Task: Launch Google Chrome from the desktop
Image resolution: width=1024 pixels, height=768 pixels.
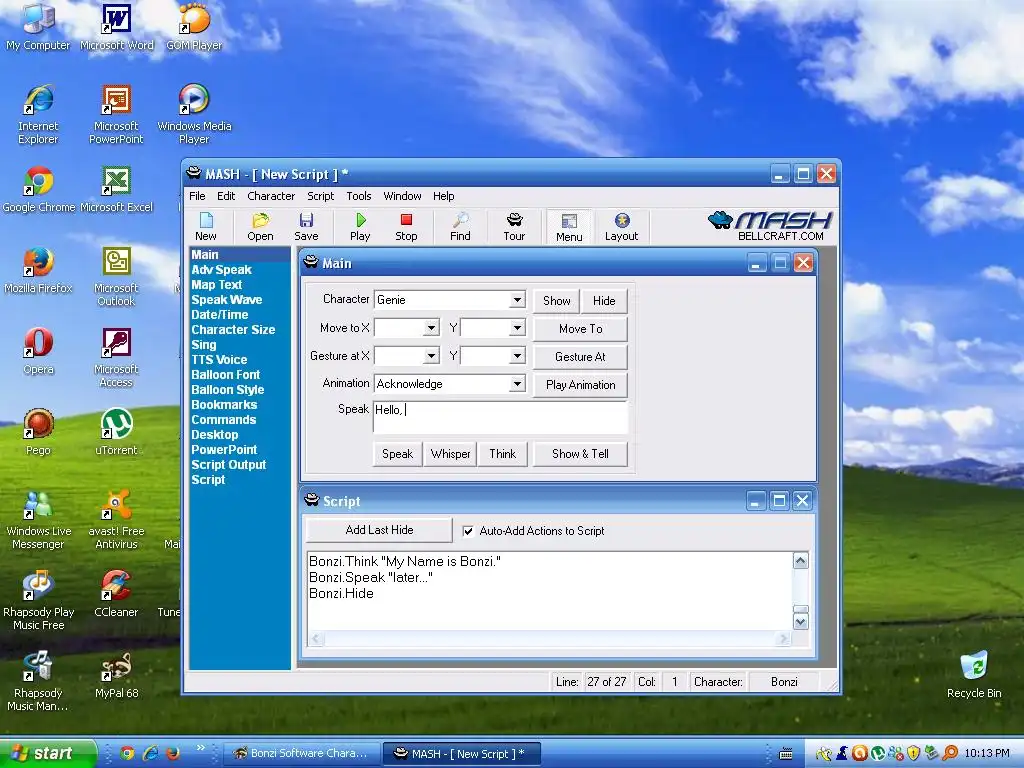Action: pyautogui.click(x=39, y=189)
